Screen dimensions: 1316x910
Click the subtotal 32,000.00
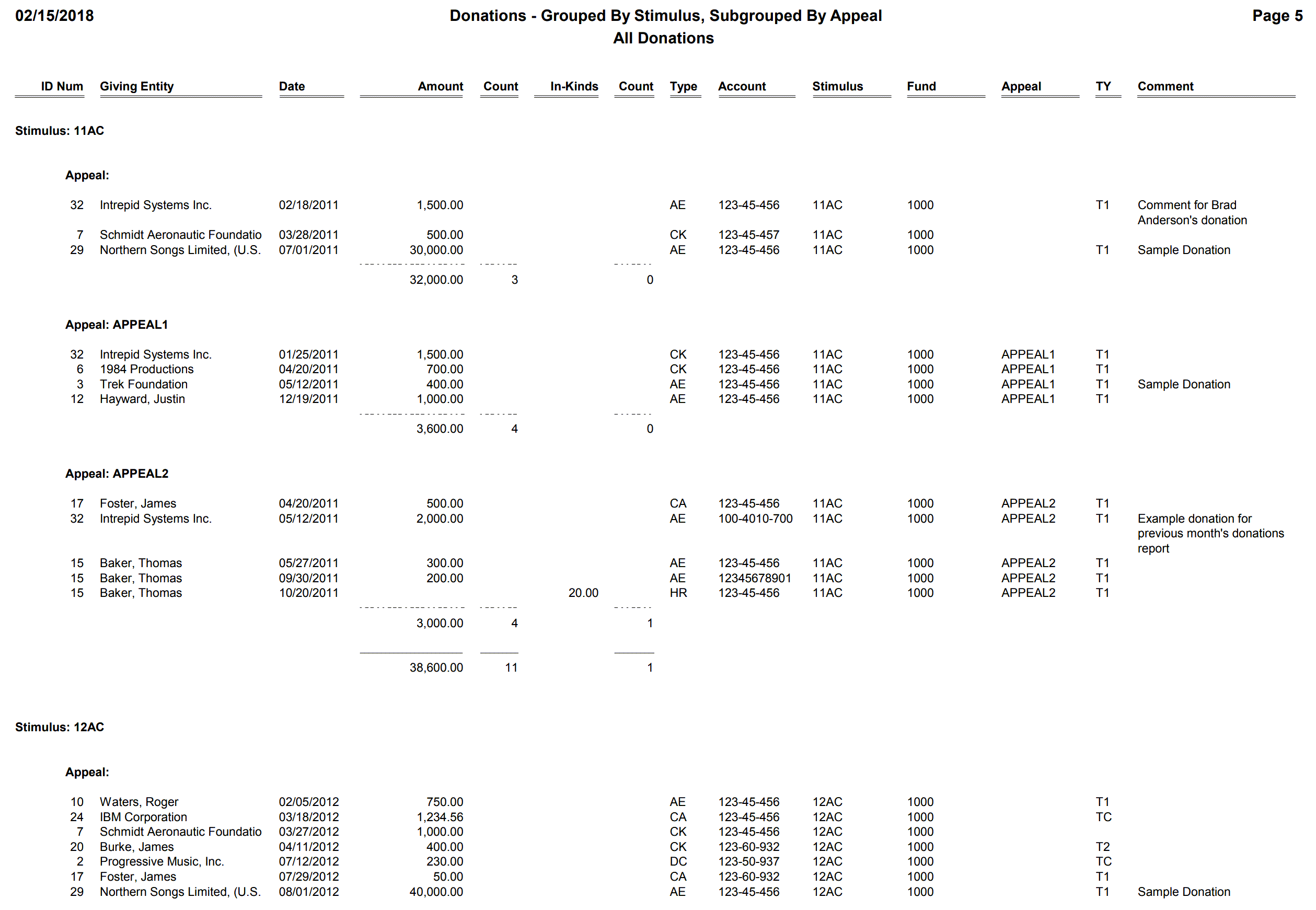point(436,280)
